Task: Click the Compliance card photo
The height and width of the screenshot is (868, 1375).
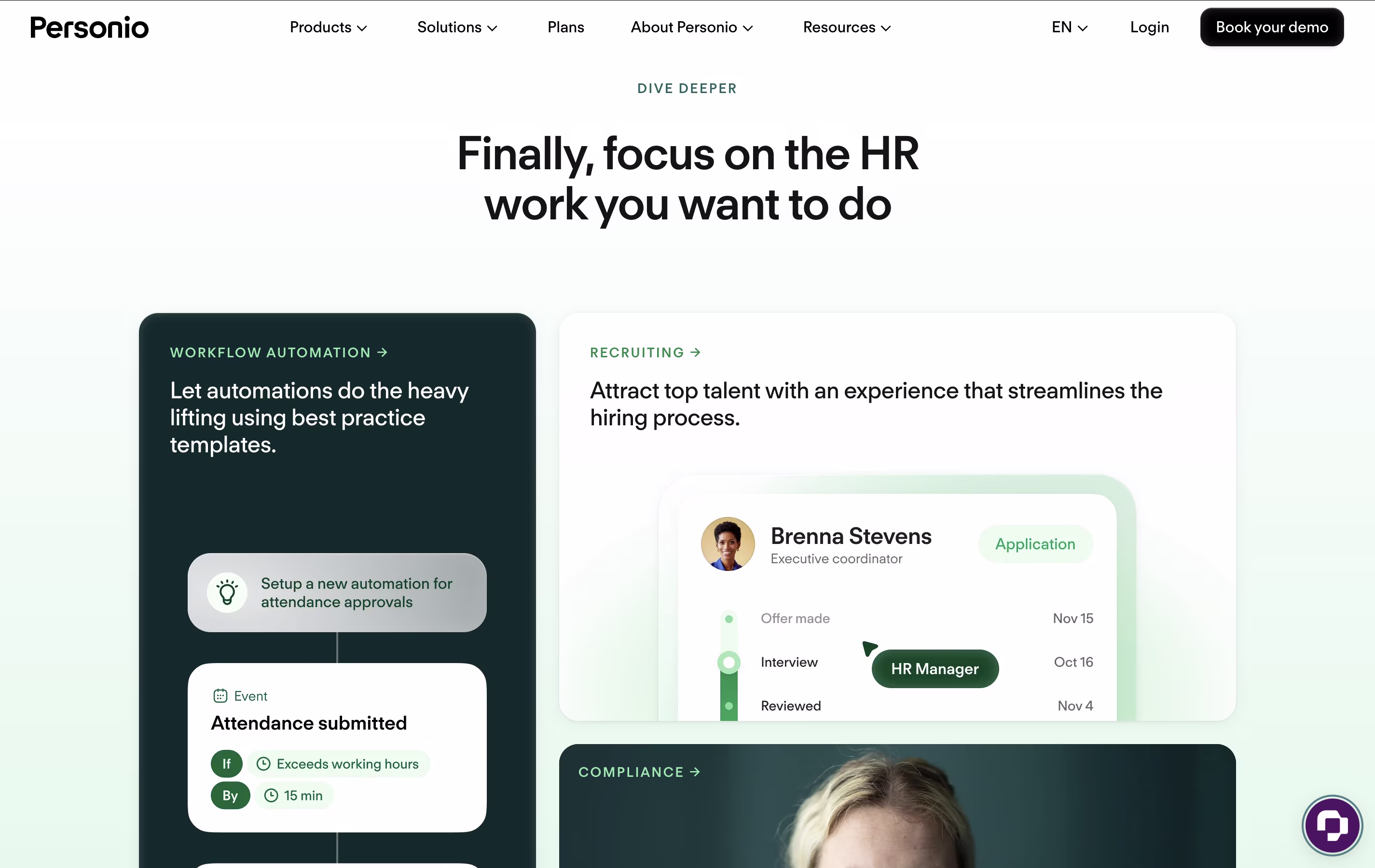Action: [897, 806]
